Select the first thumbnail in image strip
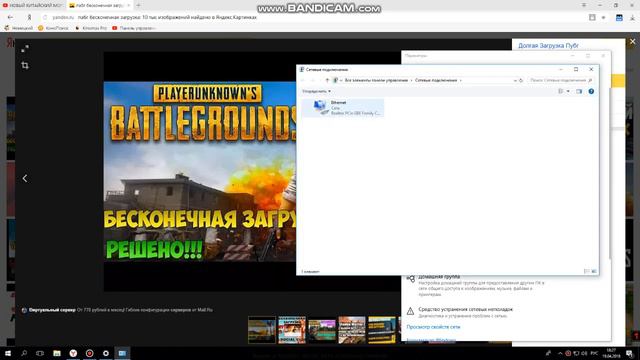The height and width of the screenshot is (360, 640). pos(262,329)
